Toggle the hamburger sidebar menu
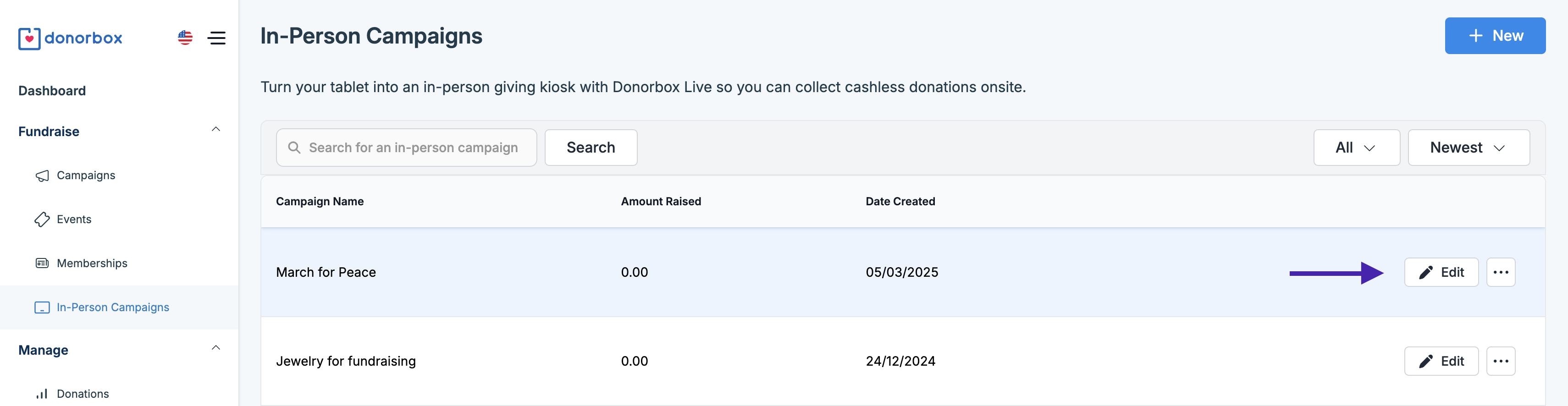Image resolution: width=1568 pixels, height=406 pixels. coord(216,38)
